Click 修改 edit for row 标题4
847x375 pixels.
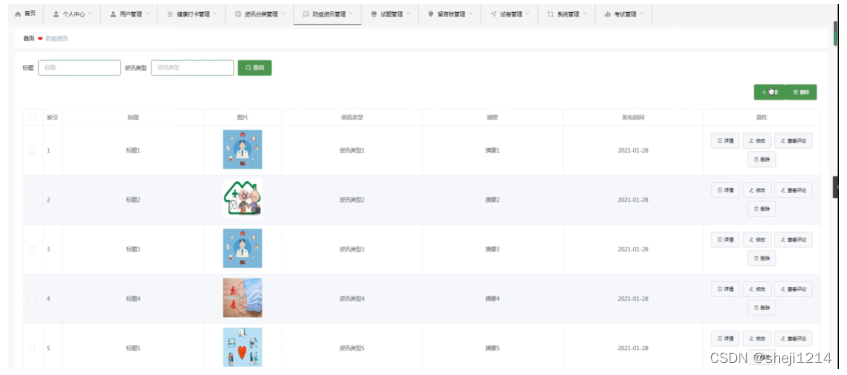coord(757,289)
